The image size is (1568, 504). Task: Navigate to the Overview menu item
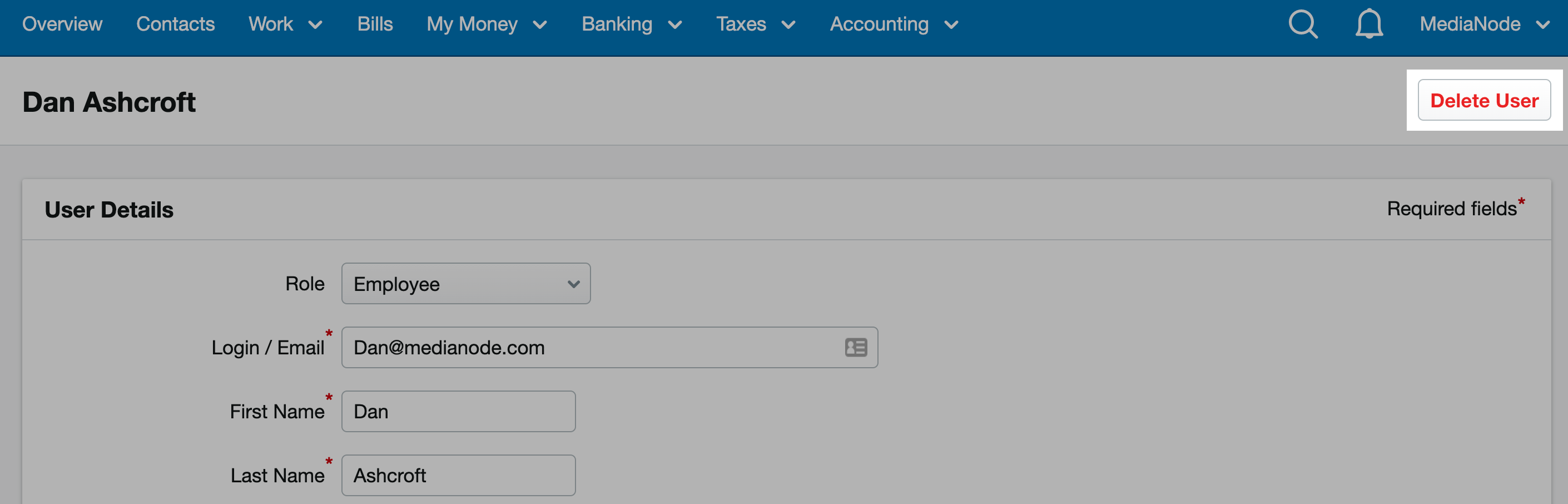click(62, 24)
